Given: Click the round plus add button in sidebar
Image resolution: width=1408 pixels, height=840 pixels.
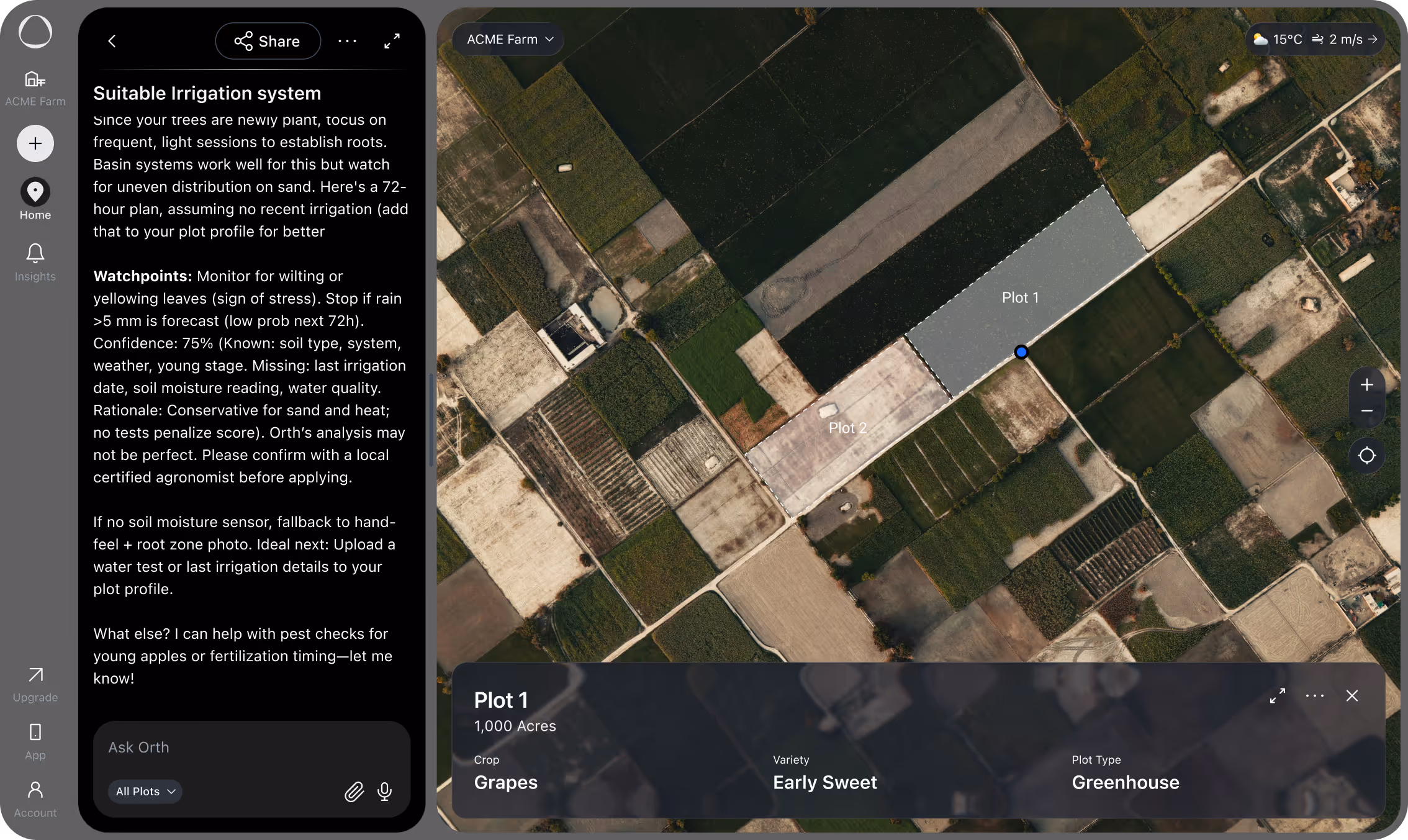Looking at the screenshot, I should click(35, 143).
